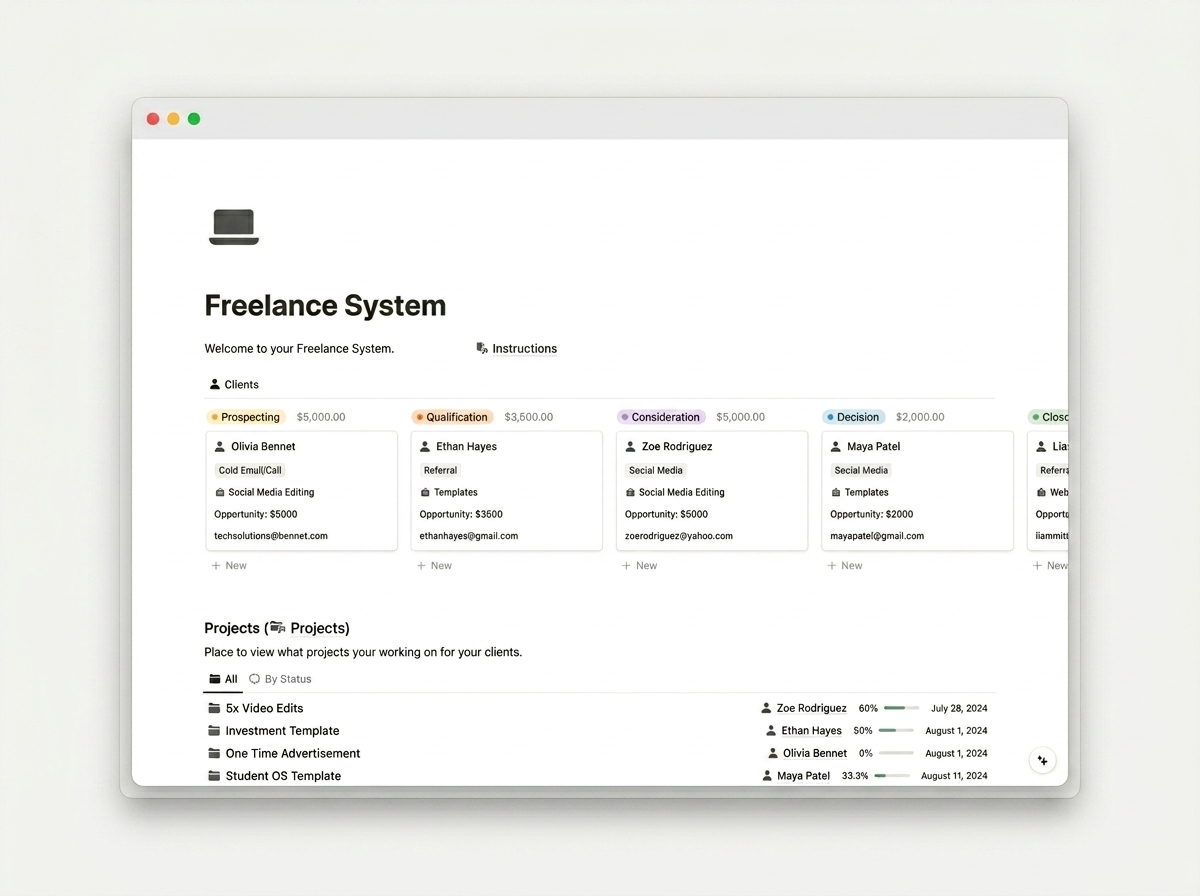Click ethanhayes@gmail.com email
This screenshot has width=1200, height=896.
point(469,536)
